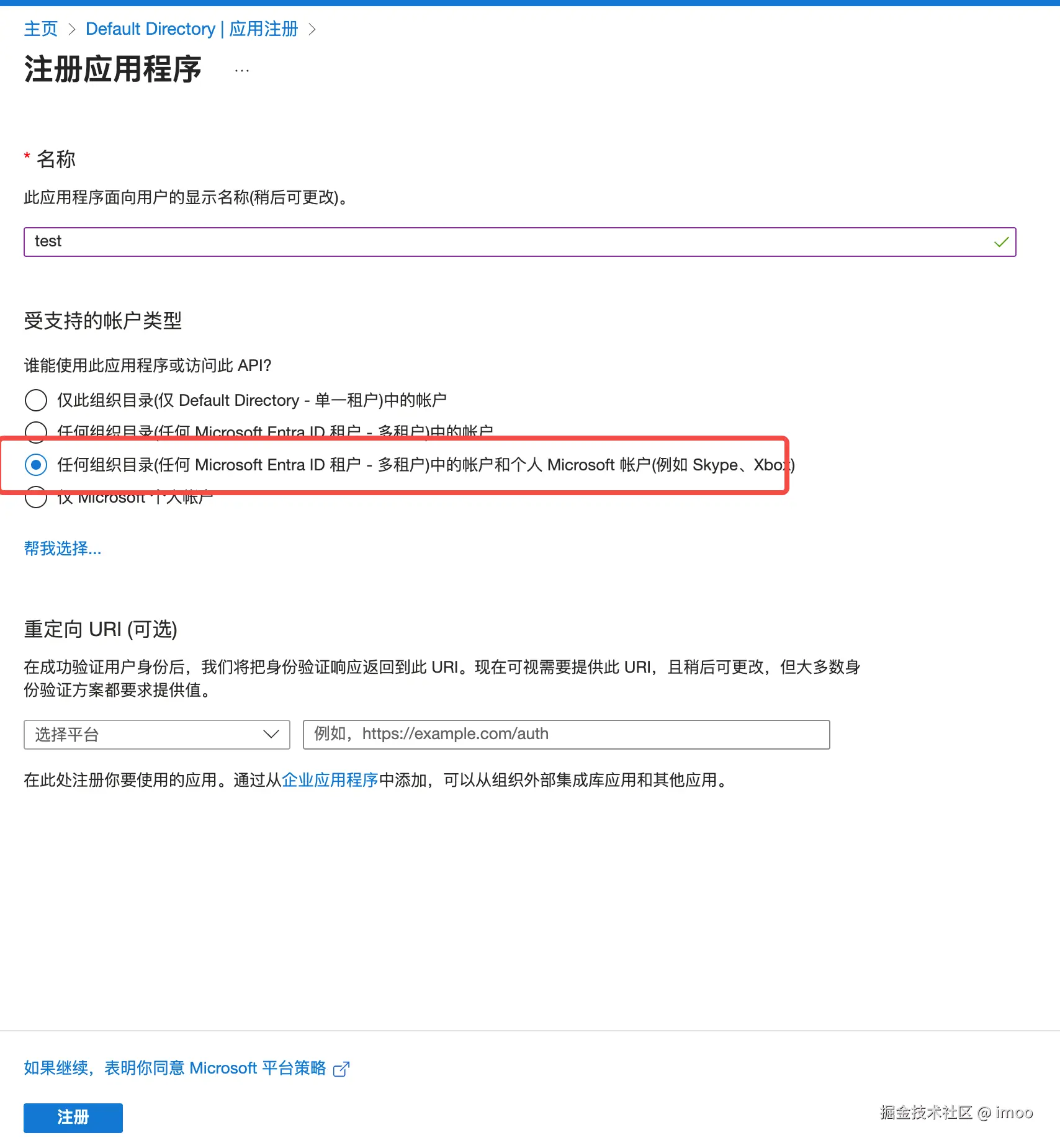1060x1148 pixels.
Task: Click dropdown arrow in platform selector
Action: click(x=271, y=735)
